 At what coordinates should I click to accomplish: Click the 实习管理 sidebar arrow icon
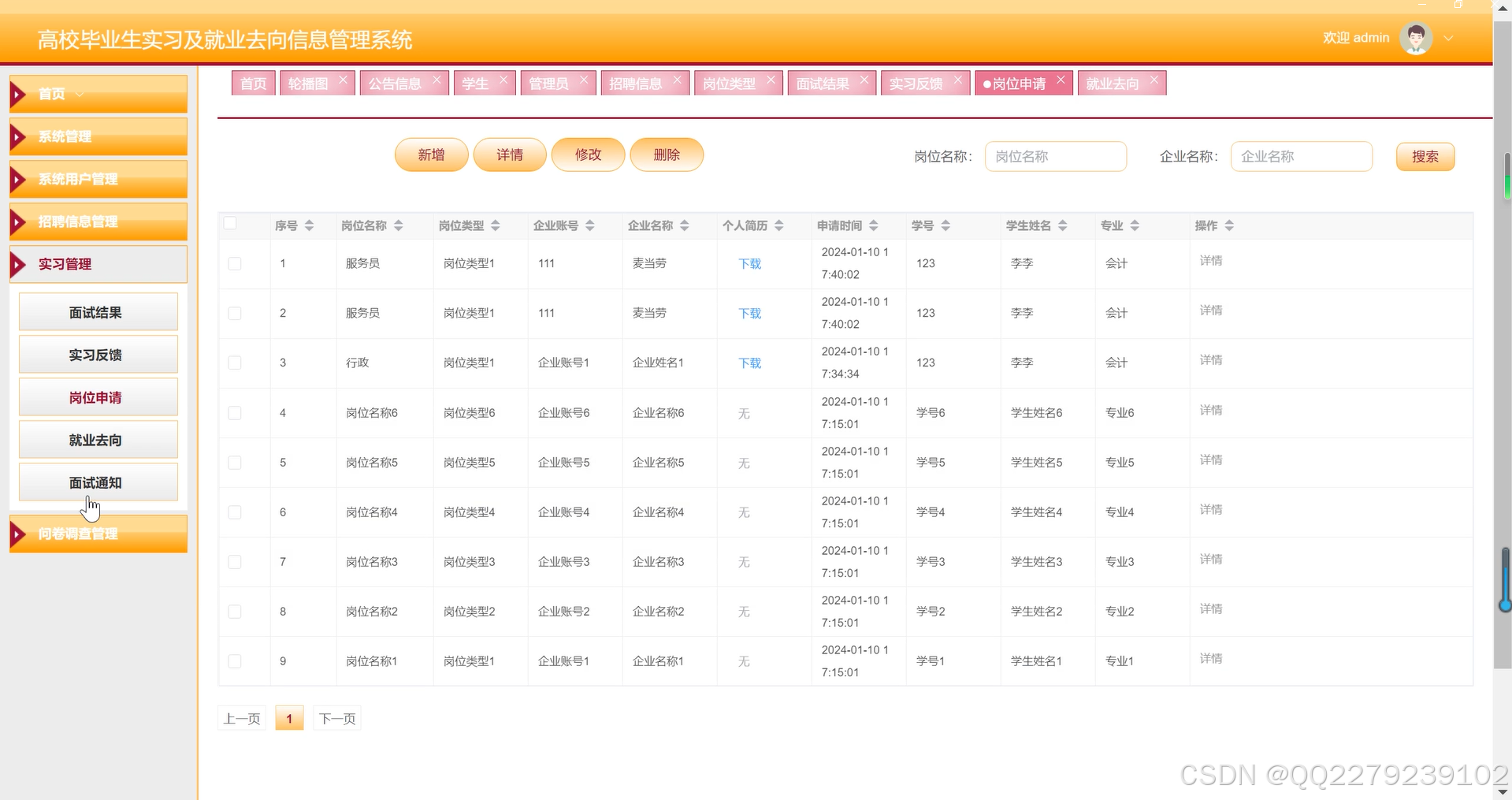pos(19,264)
